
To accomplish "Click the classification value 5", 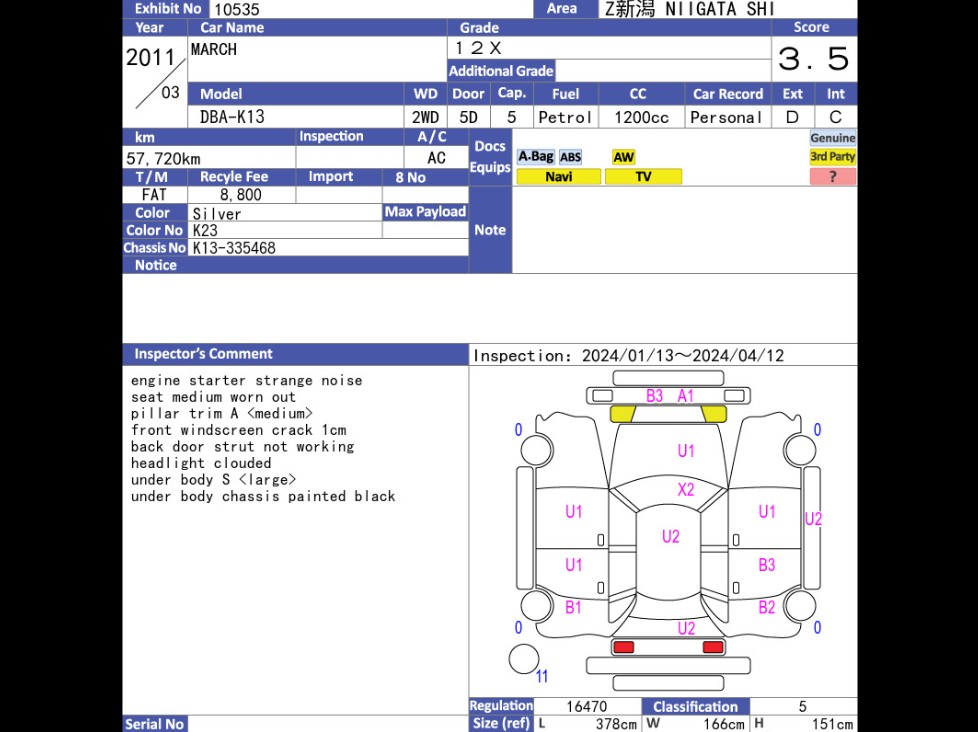I will pyautogui.click(x=802, y=706).
